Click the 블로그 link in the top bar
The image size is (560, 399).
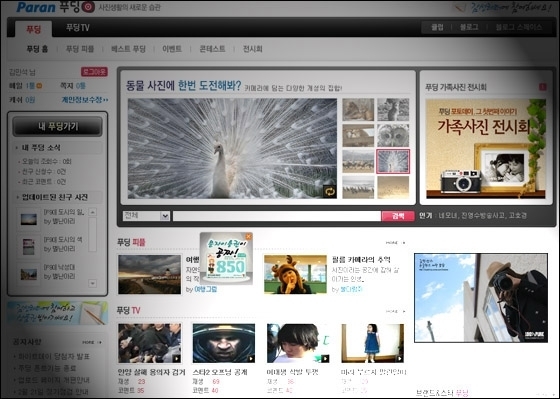[469, 27]
